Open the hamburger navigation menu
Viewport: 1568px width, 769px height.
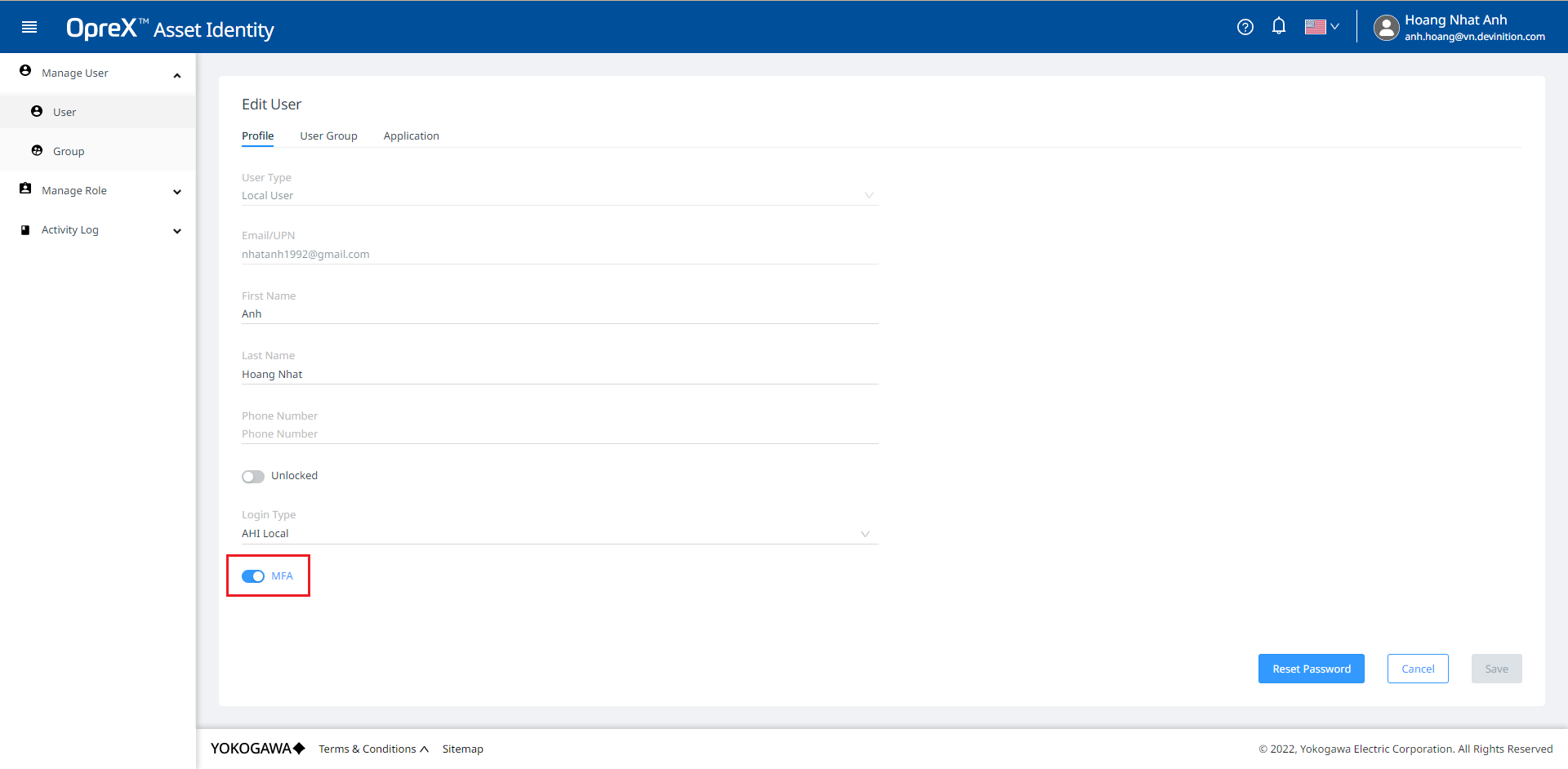click(x=29, y=27)
